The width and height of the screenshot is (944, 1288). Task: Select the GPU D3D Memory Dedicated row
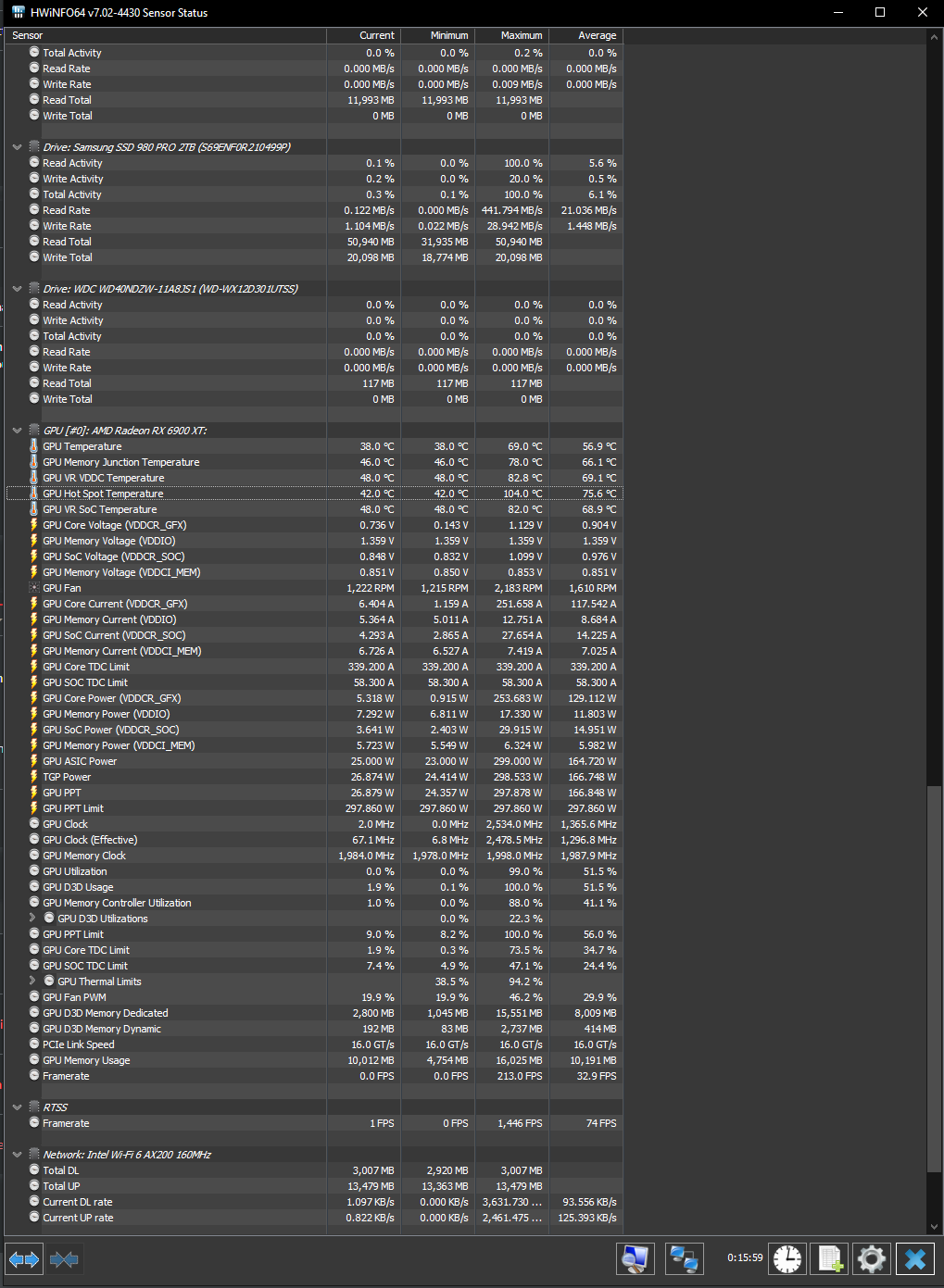click(x=314, y=1013)
